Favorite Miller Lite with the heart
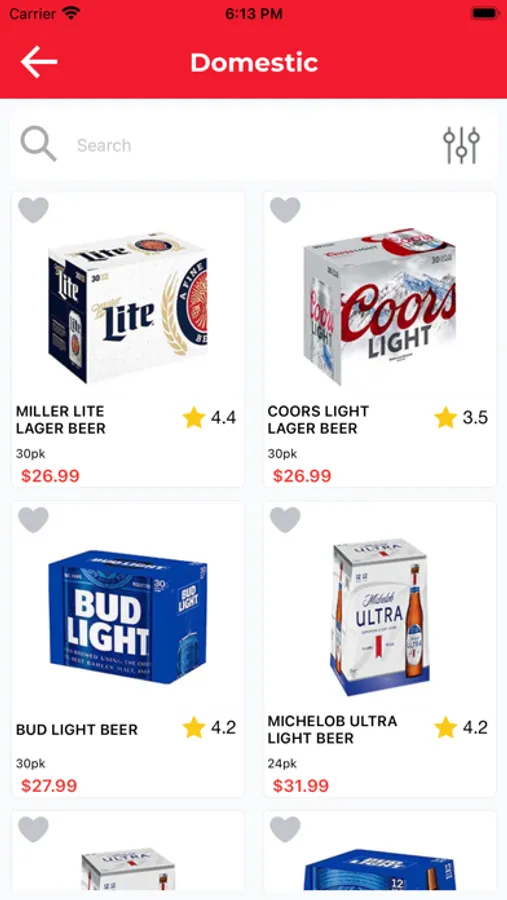Viewport: 507px width, 900px height. click(x=33, y=210)
